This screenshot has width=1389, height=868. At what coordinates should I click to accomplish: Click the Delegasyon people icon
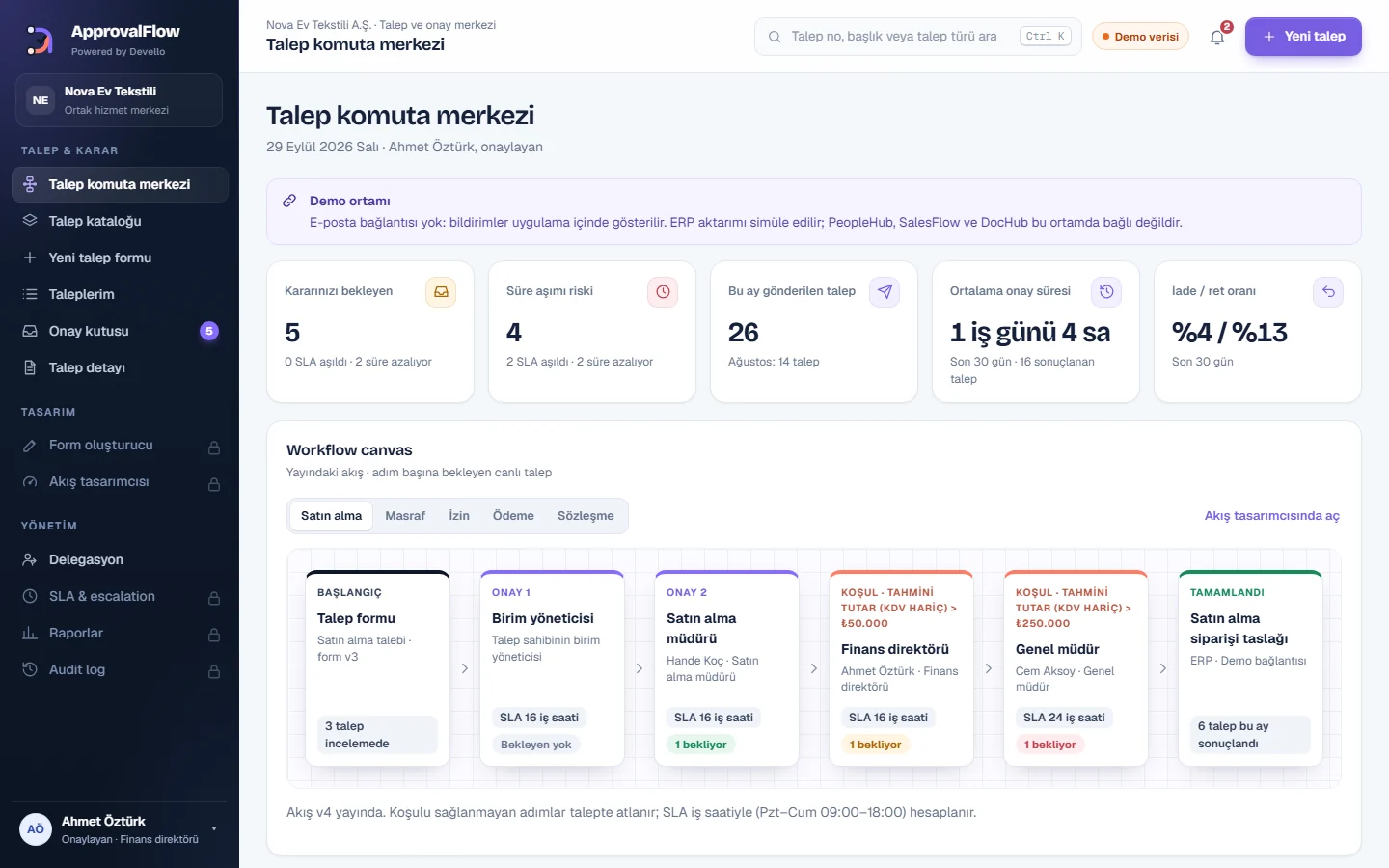[x=30, y=559]
